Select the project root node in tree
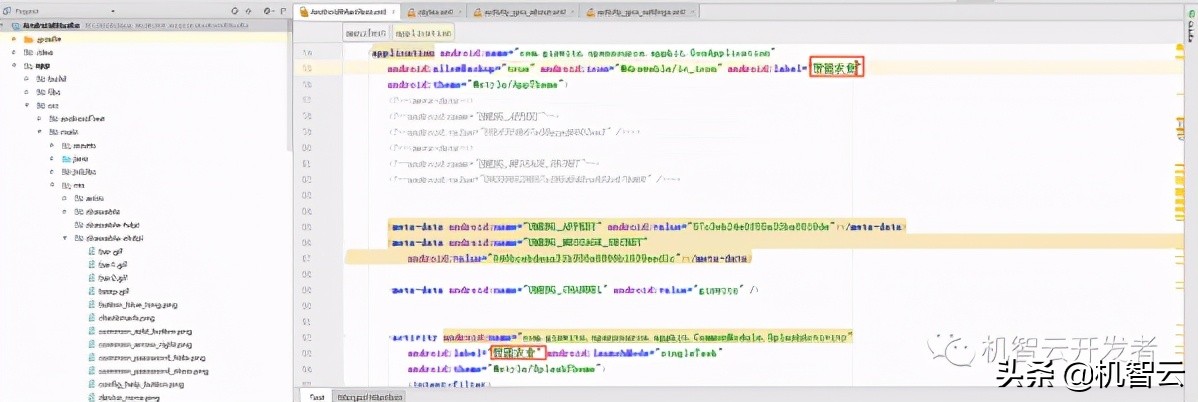The height and width of the screenshot is (402, 1198). coord(145,25)
